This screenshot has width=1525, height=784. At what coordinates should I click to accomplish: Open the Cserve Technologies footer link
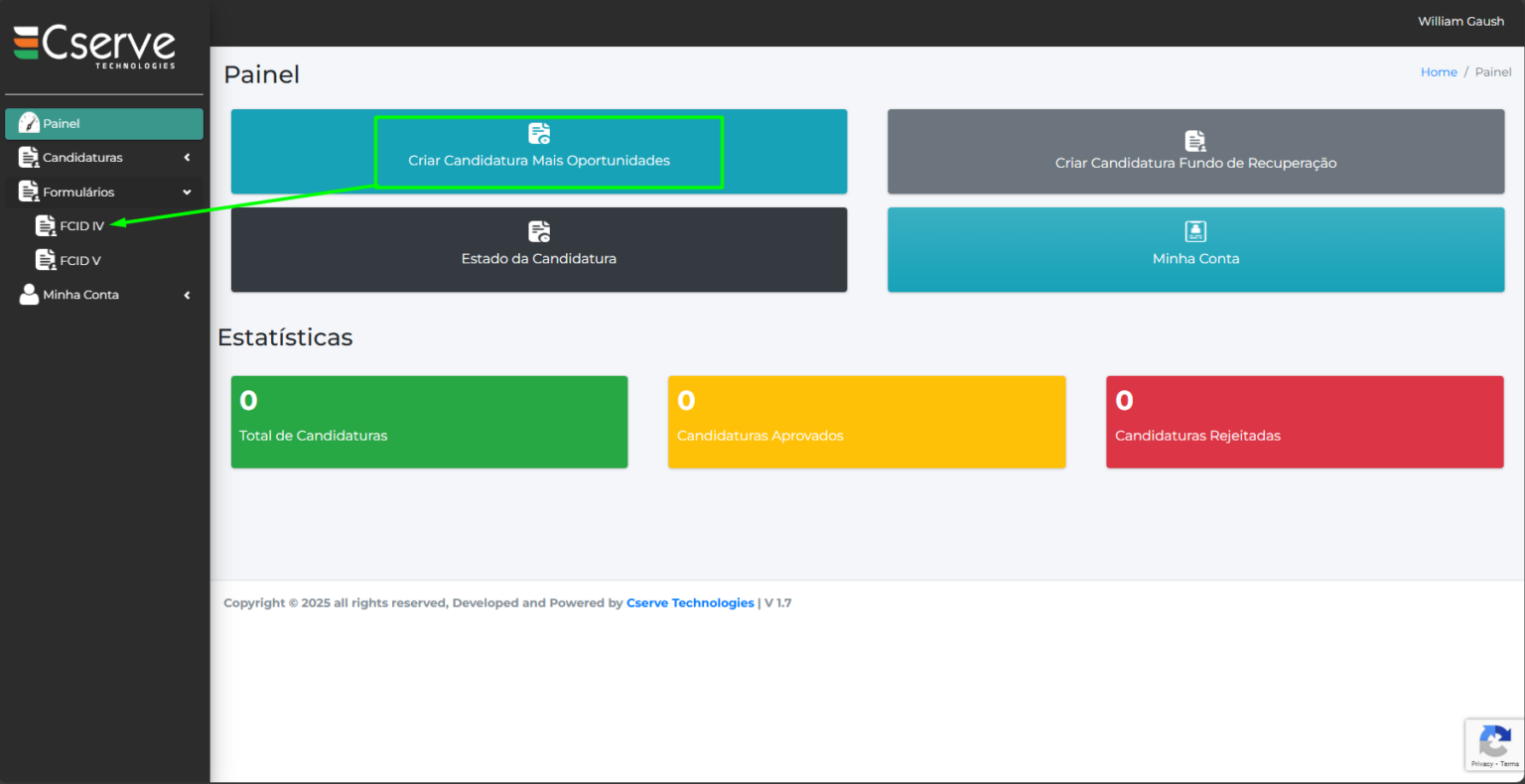click(x=690, y=602)
